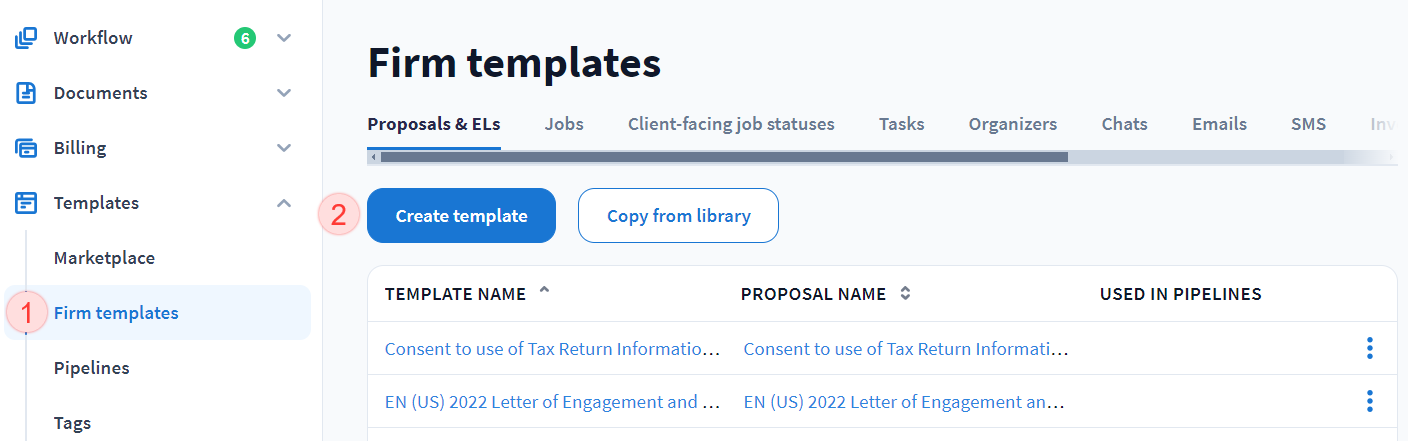The image size is (1408, 441).
Task: Sort by Proposal Name arrows
Action: pos(905,294)
